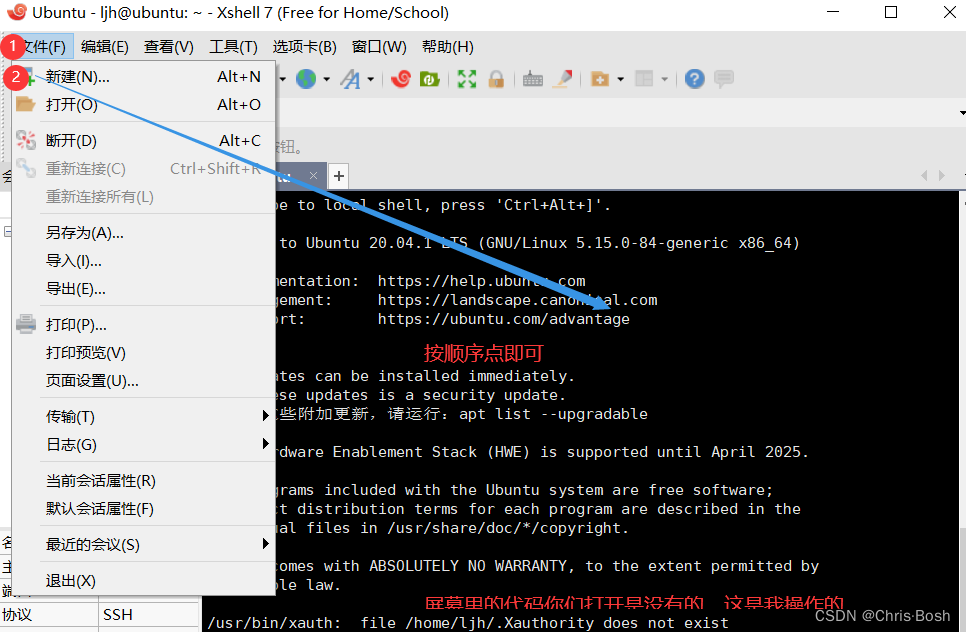Click tab scroll left arrow

(924, 176)
